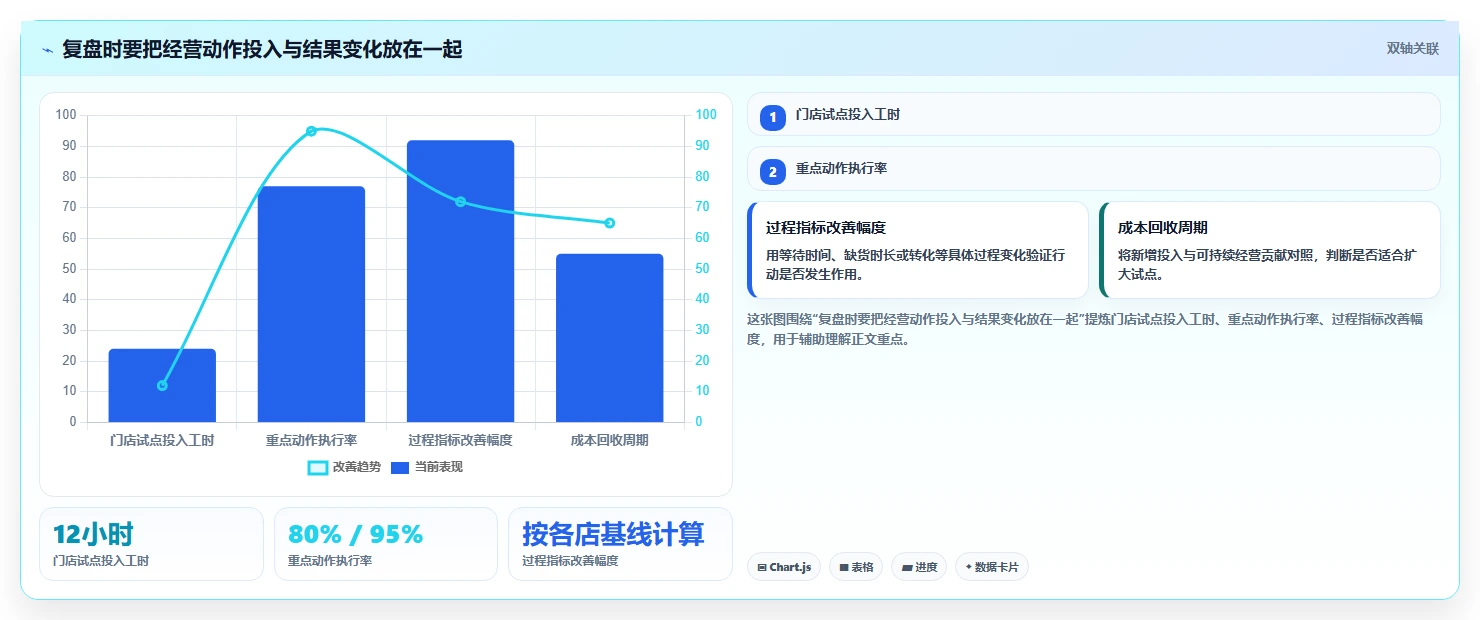Viewport: 1480px width, 620px height.
Task: Click the lightning icon beside the title
Action: (47, 50)
